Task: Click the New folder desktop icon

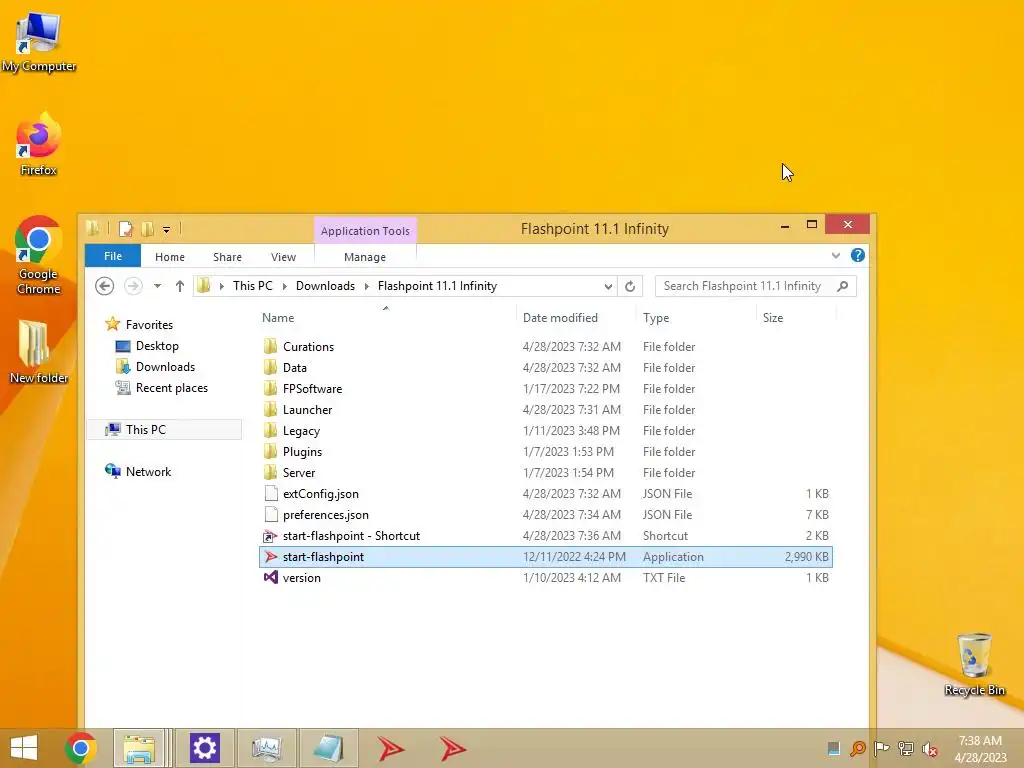Action: coord(39,351)
